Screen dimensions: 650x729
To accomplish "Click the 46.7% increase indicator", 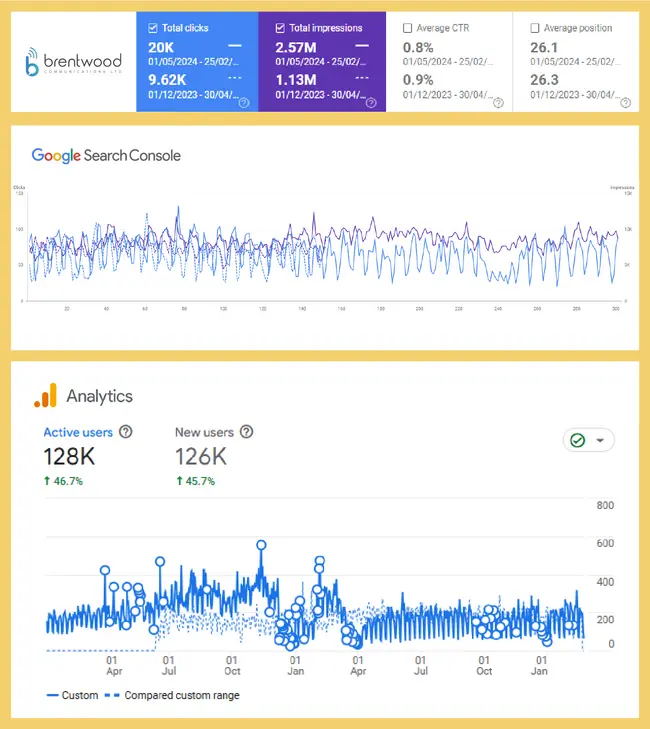I will [x=63, y=481].
